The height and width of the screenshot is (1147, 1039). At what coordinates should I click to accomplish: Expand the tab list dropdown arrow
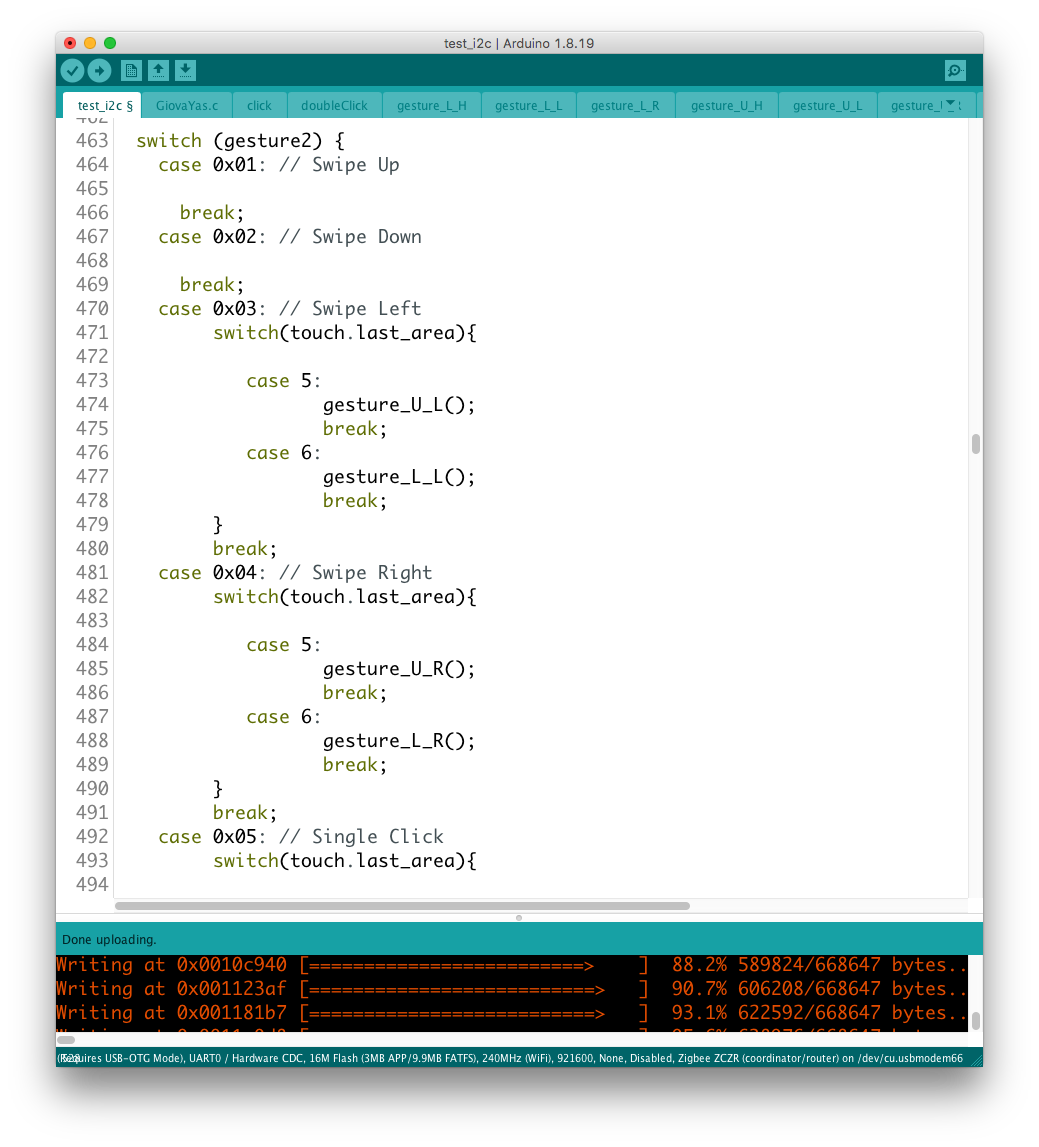click(x=950, y=104)
